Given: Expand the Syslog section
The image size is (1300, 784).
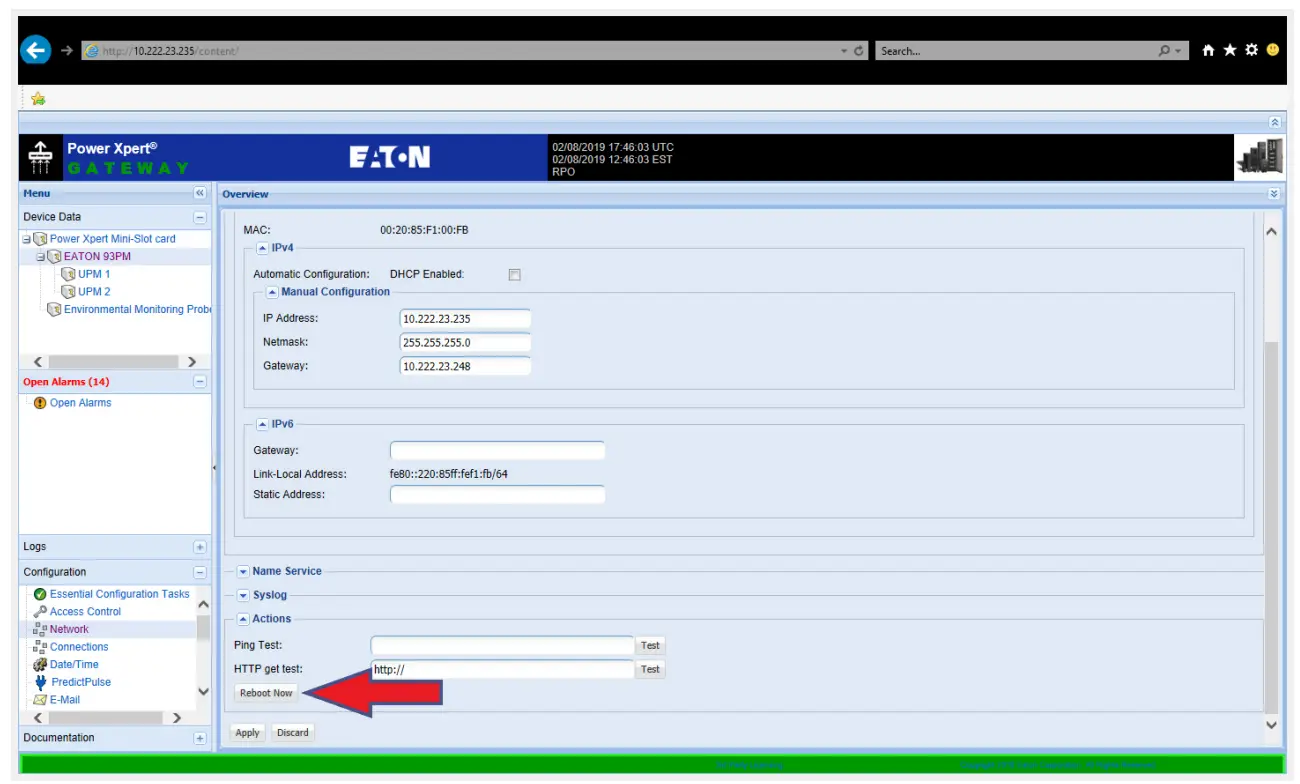Looking at the screenshot, I should [243, 596].
